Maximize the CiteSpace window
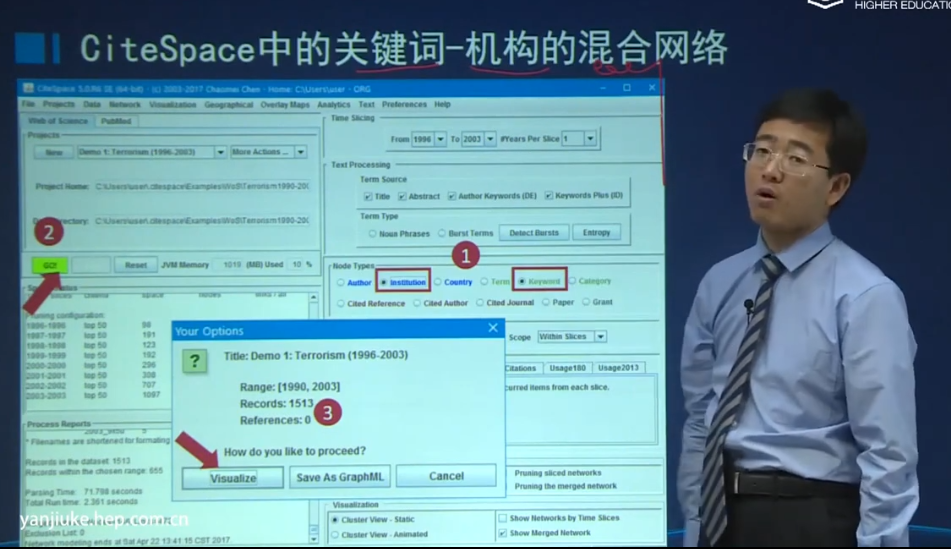951x549 pixels. [627, 88]
